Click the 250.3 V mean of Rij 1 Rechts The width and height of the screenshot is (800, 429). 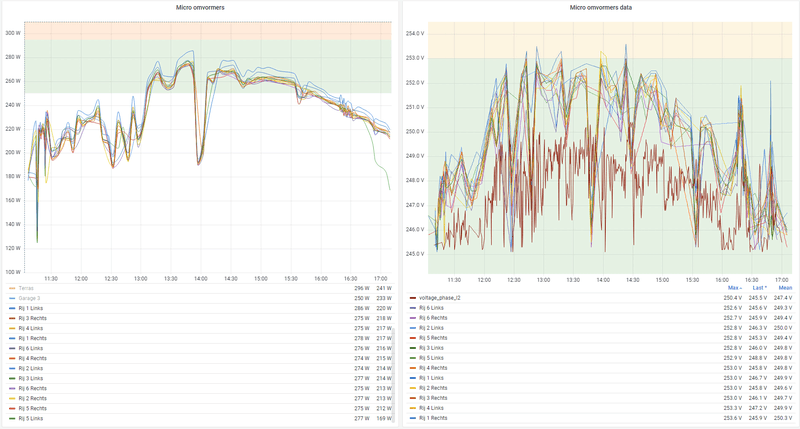pyautogui.click(x=783, y=418)
